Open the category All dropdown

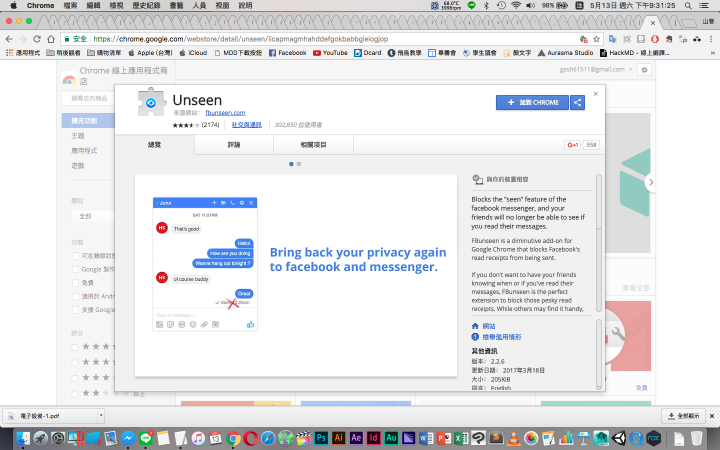click(x=93, y=216)
